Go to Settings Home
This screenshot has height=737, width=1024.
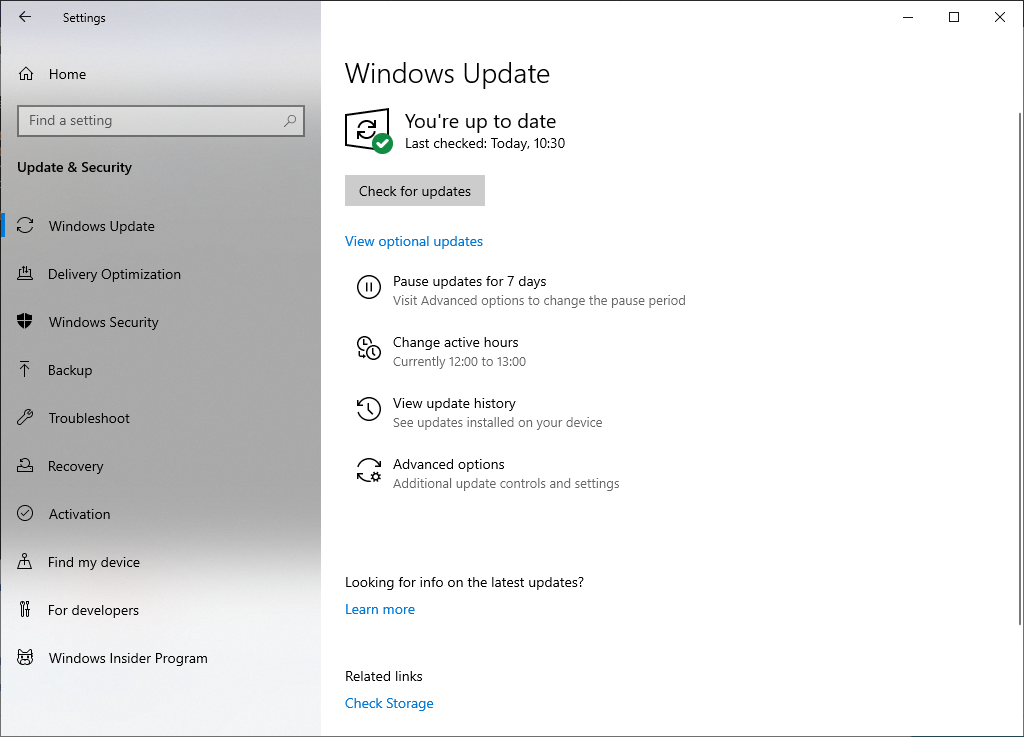pyautogui.click(x=161, y=74)
